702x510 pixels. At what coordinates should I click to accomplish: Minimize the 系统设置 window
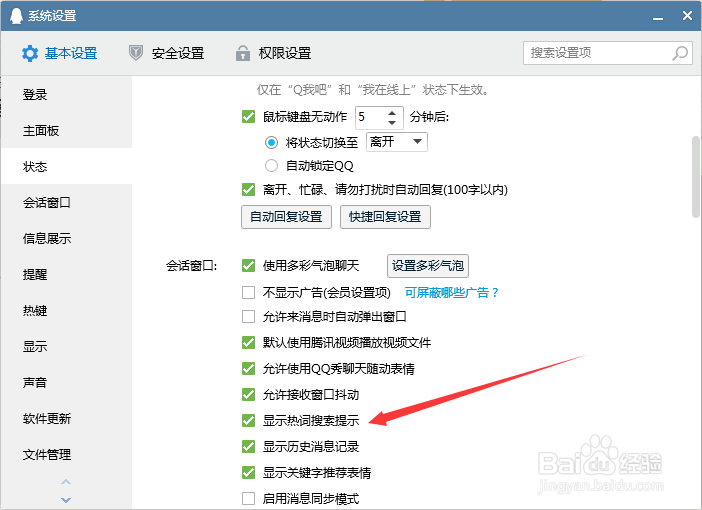[x=658, y=17]
